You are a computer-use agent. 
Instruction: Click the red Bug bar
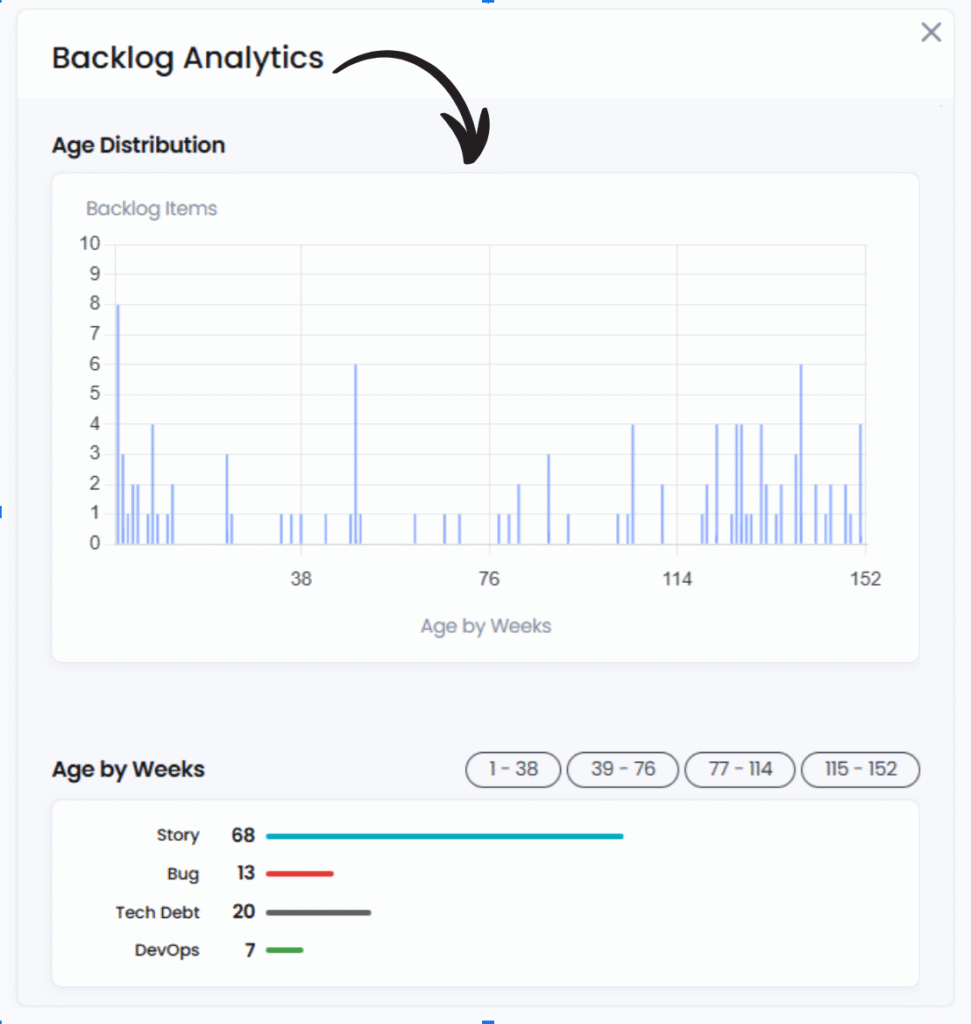(x=299, y=874)
